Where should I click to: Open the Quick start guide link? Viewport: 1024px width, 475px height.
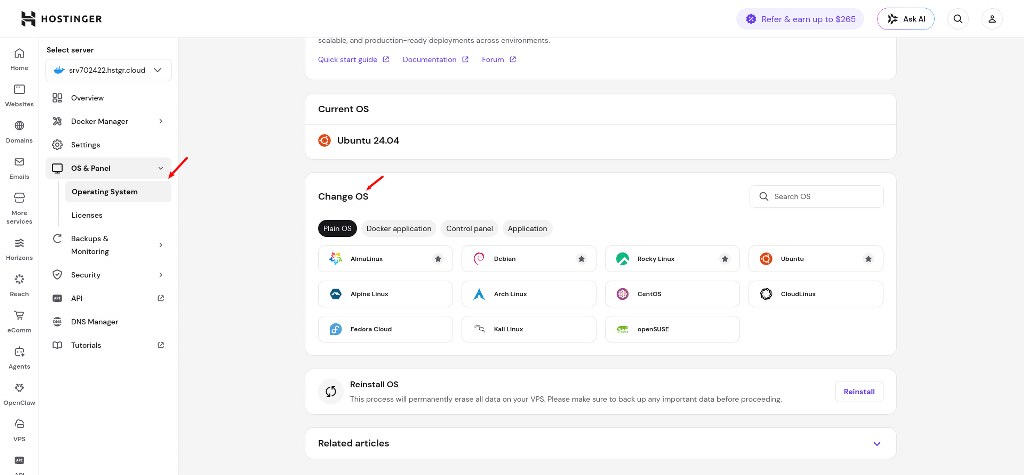[353, 59]
